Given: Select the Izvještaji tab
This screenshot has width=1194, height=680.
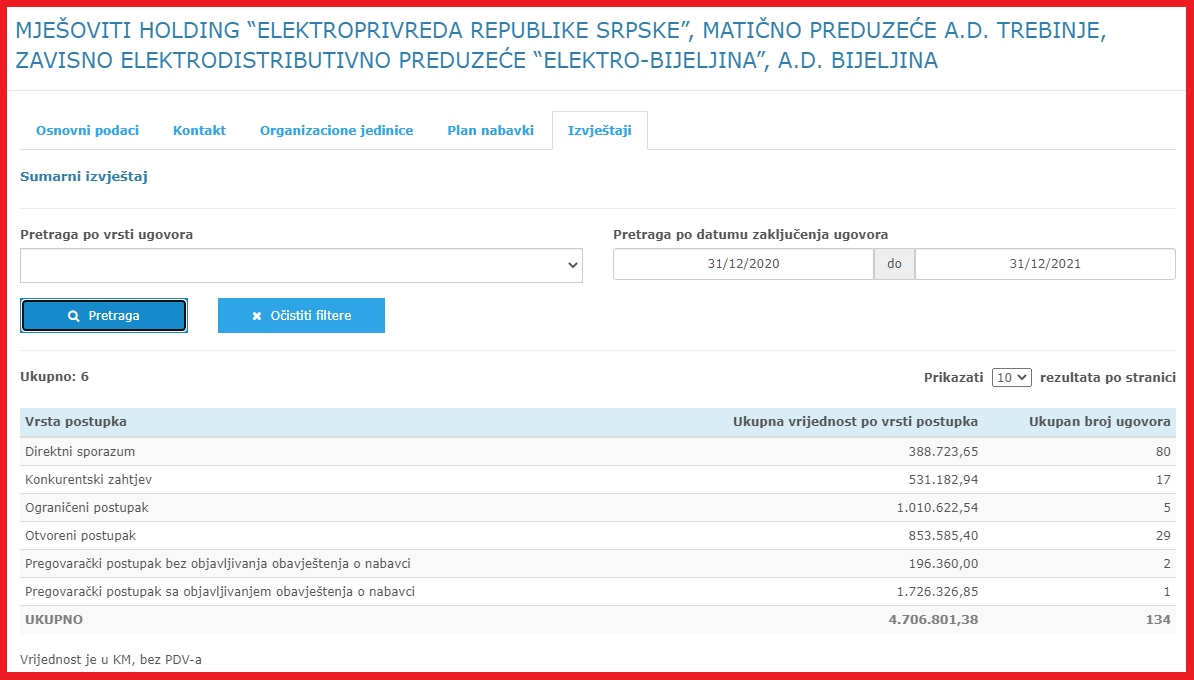Looking at the screenshot, I should (x=600, y=130).
